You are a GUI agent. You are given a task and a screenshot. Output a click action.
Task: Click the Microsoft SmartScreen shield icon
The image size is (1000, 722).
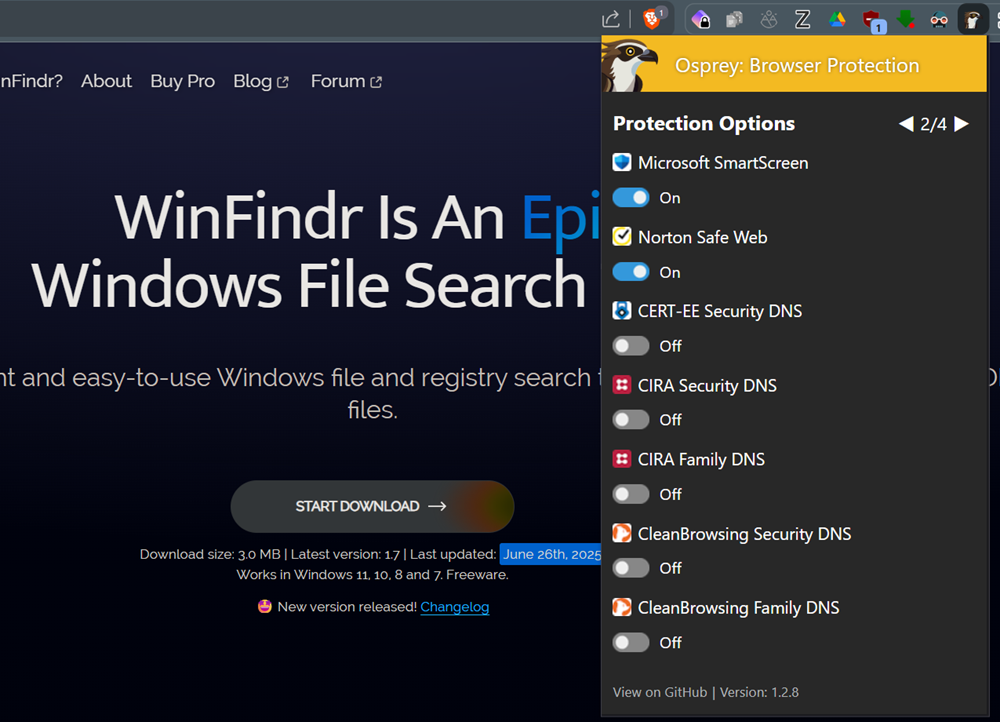622,162
